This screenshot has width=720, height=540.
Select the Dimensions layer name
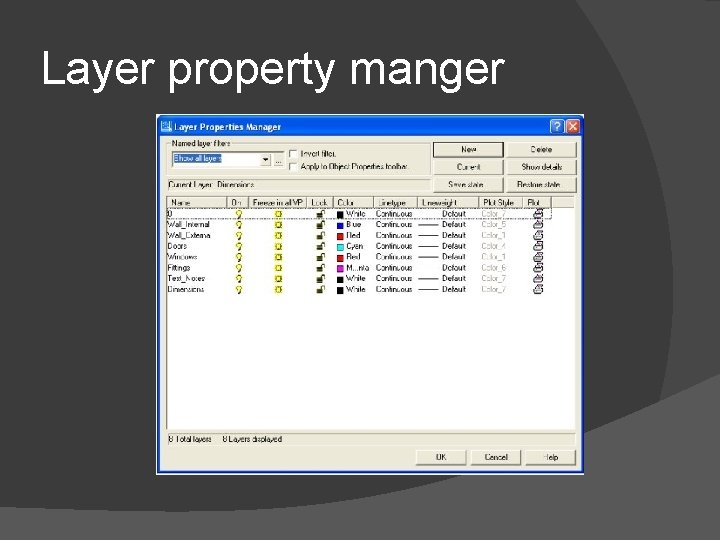pos(186,290)
